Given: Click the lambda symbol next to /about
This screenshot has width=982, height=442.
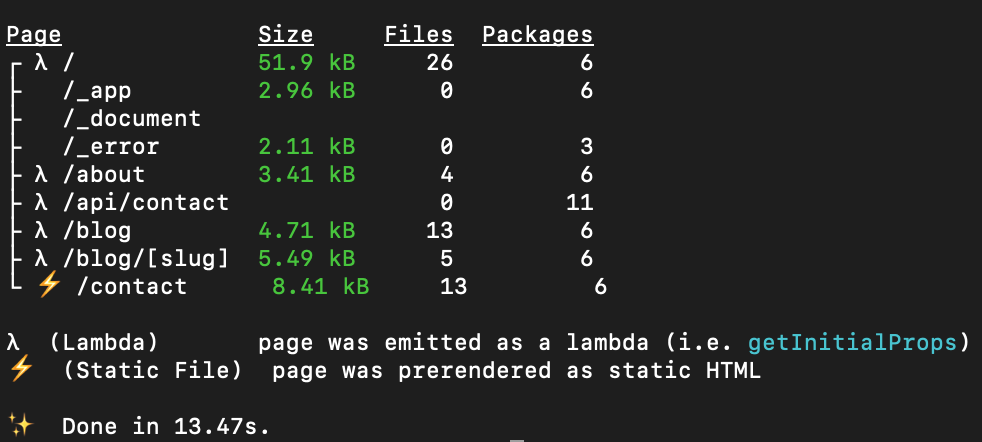Looking at the screenshot, I should tap(41, 174).
